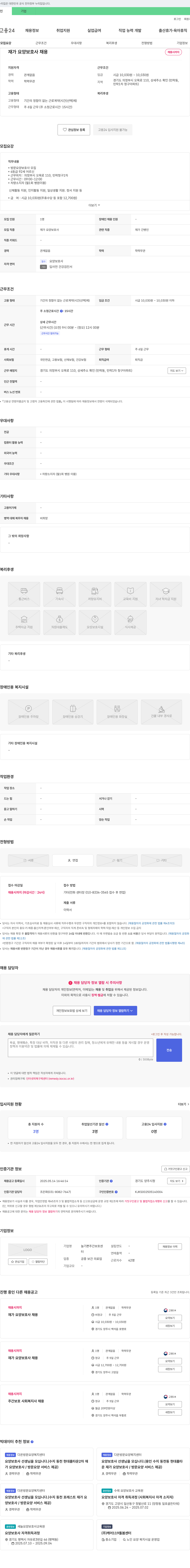Open the 채용정보 main menu

tap(32, 31)
